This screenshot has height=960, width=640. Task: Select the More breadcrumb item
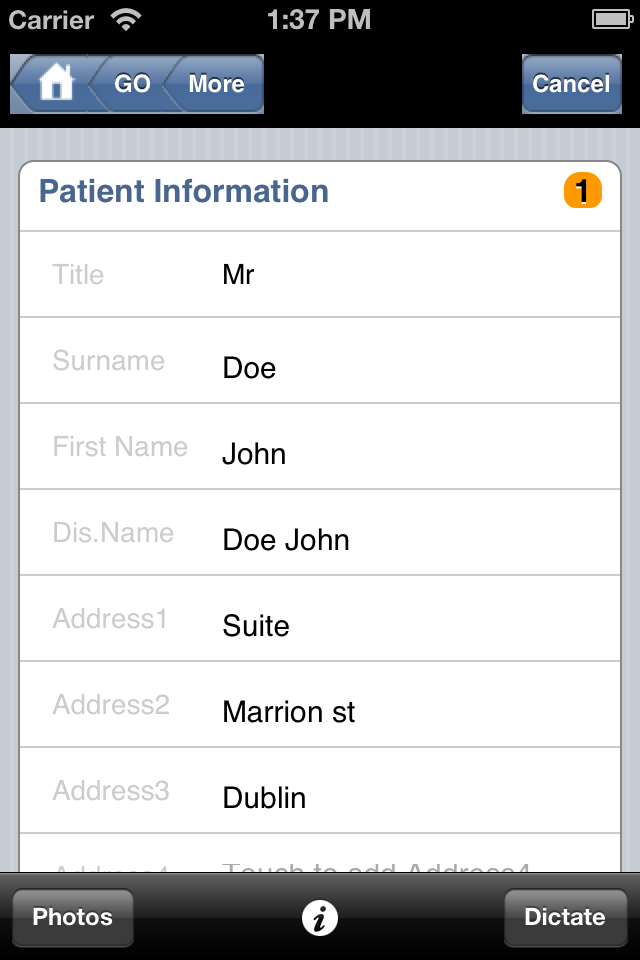click(215, 83)
